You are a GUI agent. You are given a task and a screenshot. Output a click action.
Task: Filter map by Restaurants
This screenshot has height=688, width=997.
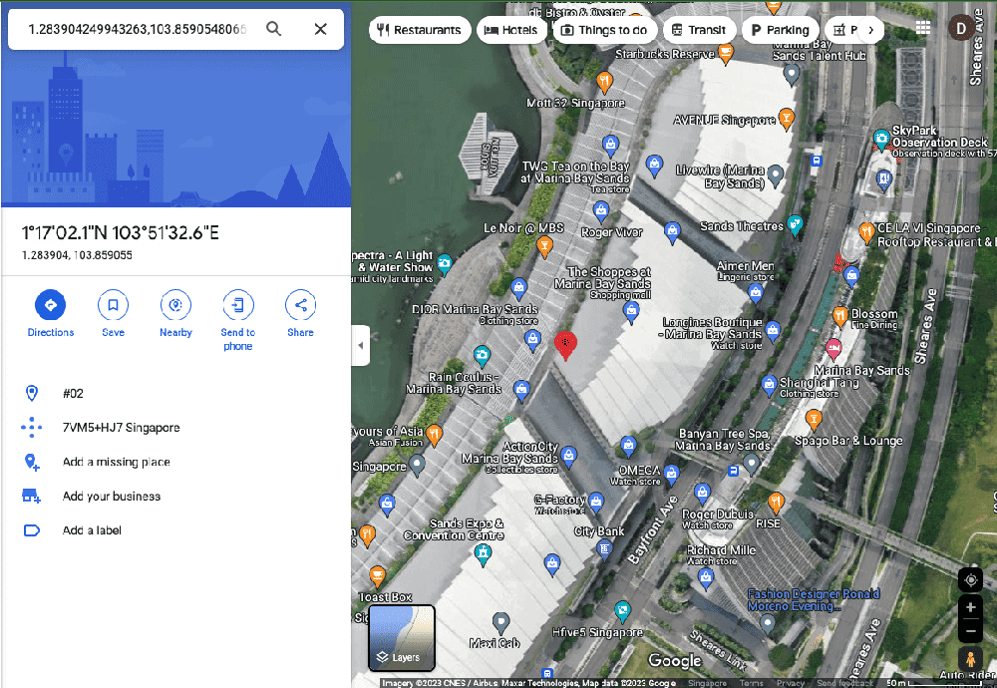pos(420,30)
